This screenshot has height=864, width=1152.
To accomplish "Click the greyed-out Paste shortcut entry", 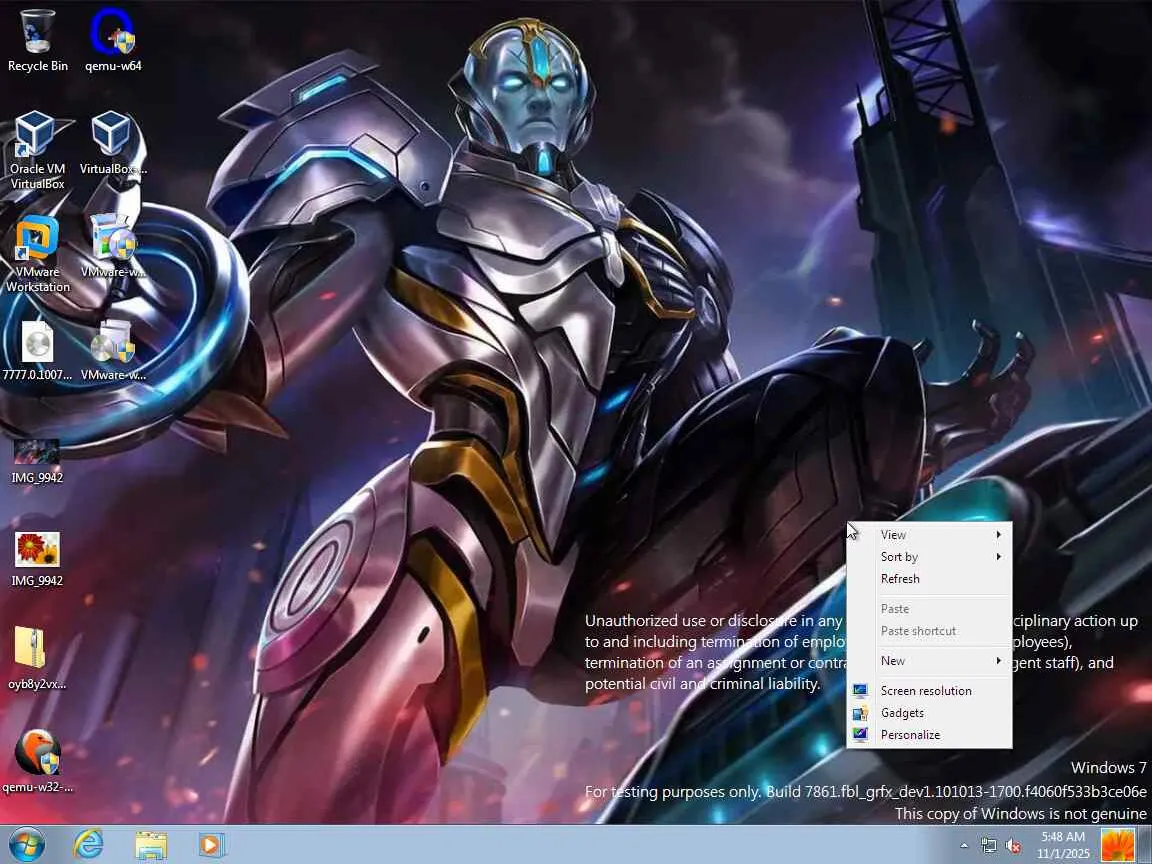I will pyautogui.click(x=929, y=631).
